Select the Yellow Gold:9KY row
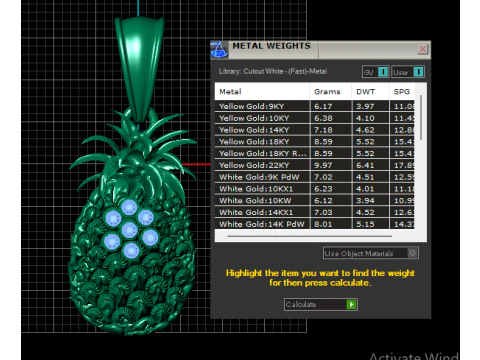The image size is (480, 360). [315, 106]
